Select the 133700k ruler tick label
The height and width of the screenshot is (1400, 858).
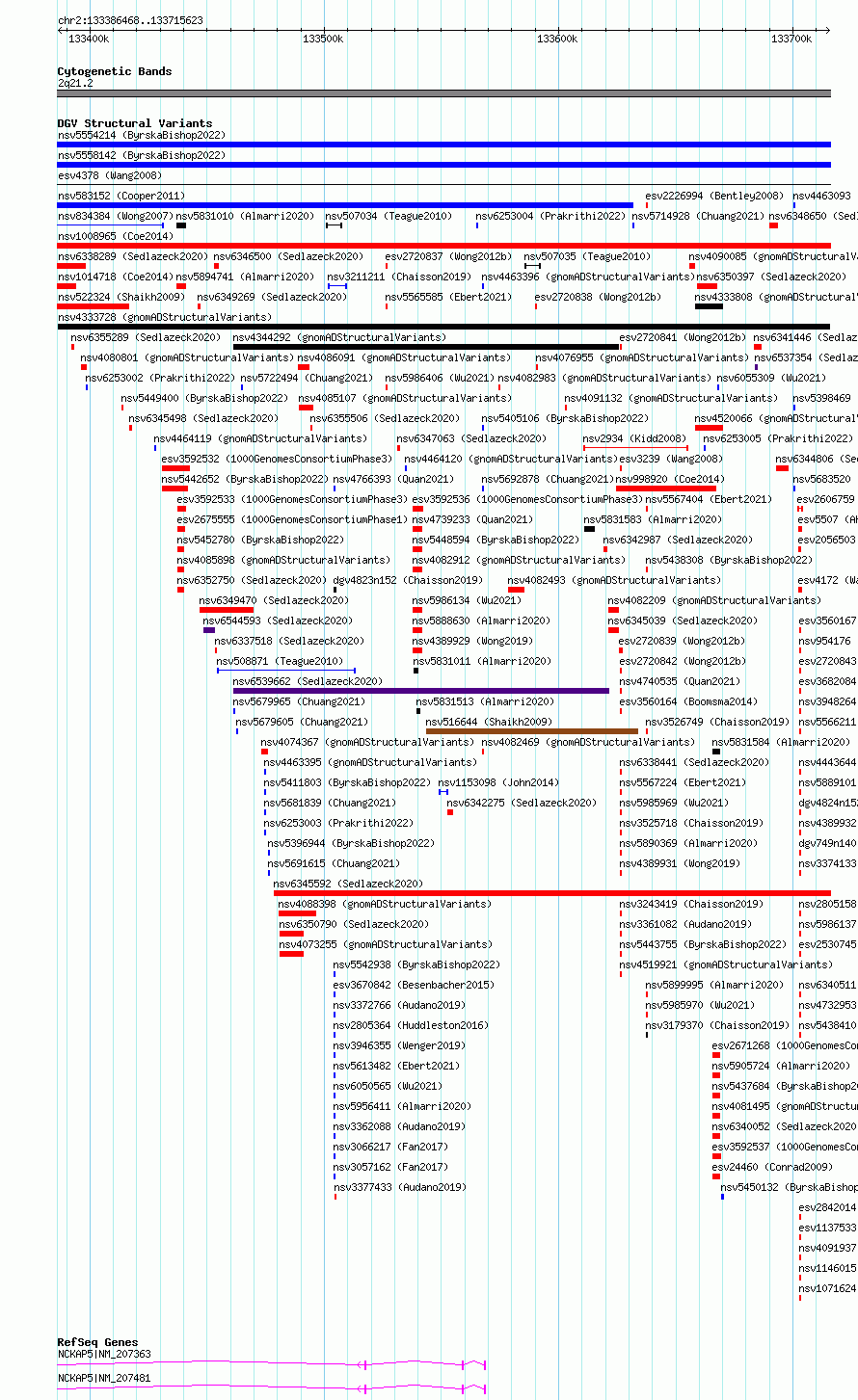point(791,39)
